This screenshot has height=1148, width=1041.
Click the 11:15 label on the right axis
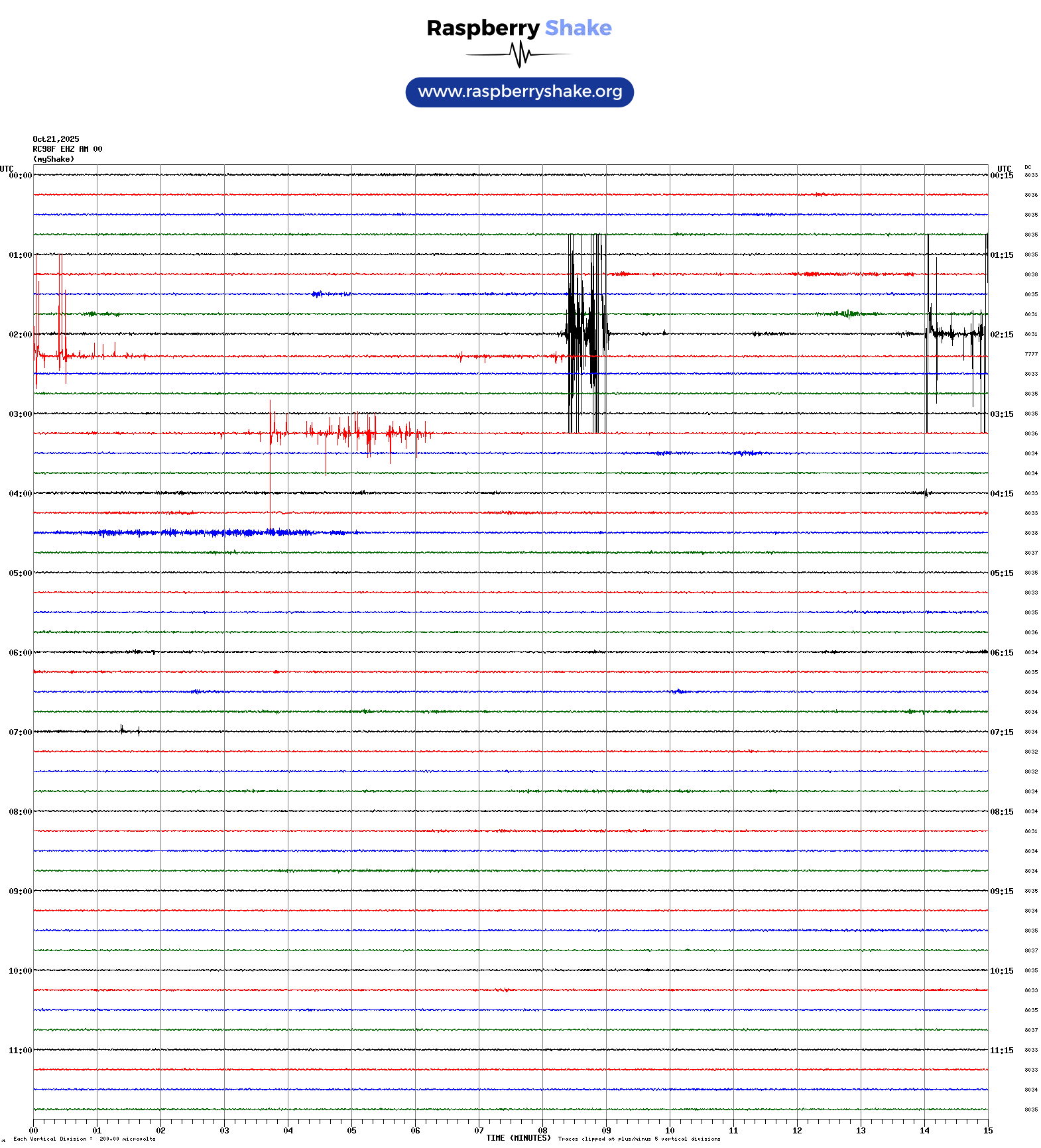1001,1051
